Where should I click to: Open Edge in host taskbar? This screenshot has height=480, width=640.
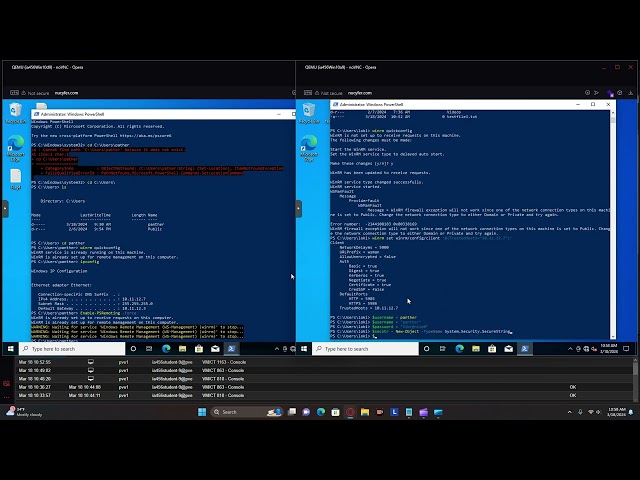[321, 412]
